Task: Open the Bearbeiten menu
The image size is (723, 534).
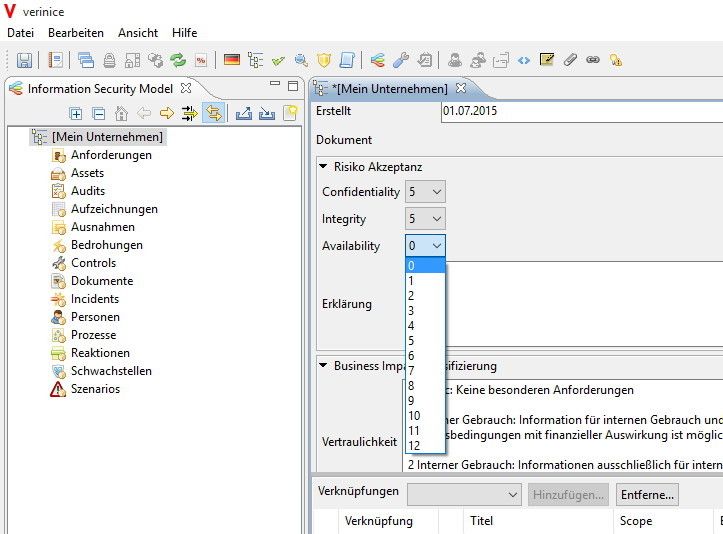Action: (x=76, y=33)
